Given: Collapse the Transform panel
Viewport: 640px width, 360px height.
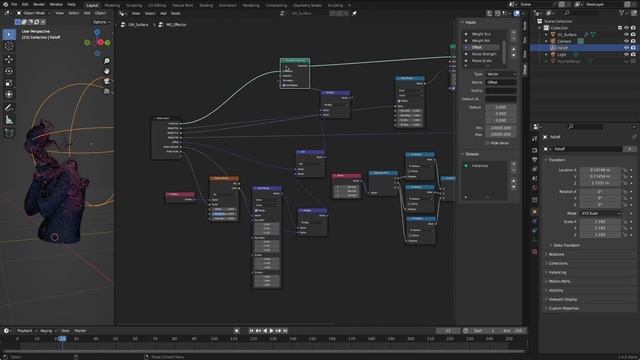Looking at the screenshot, I should (x=557, y=160).
